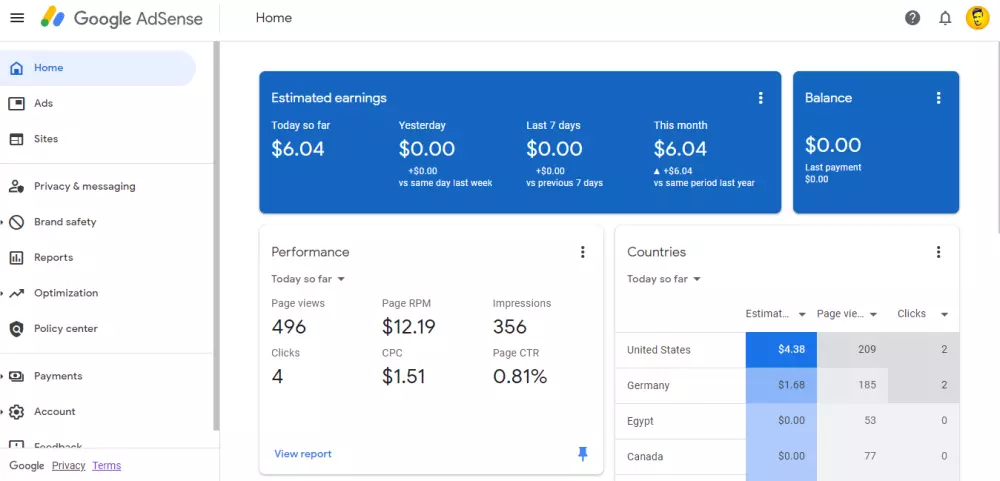Viewport: 1000px width, 481px height.
Task: Open the hamburger main menu
Action: [x=17, y=18]
